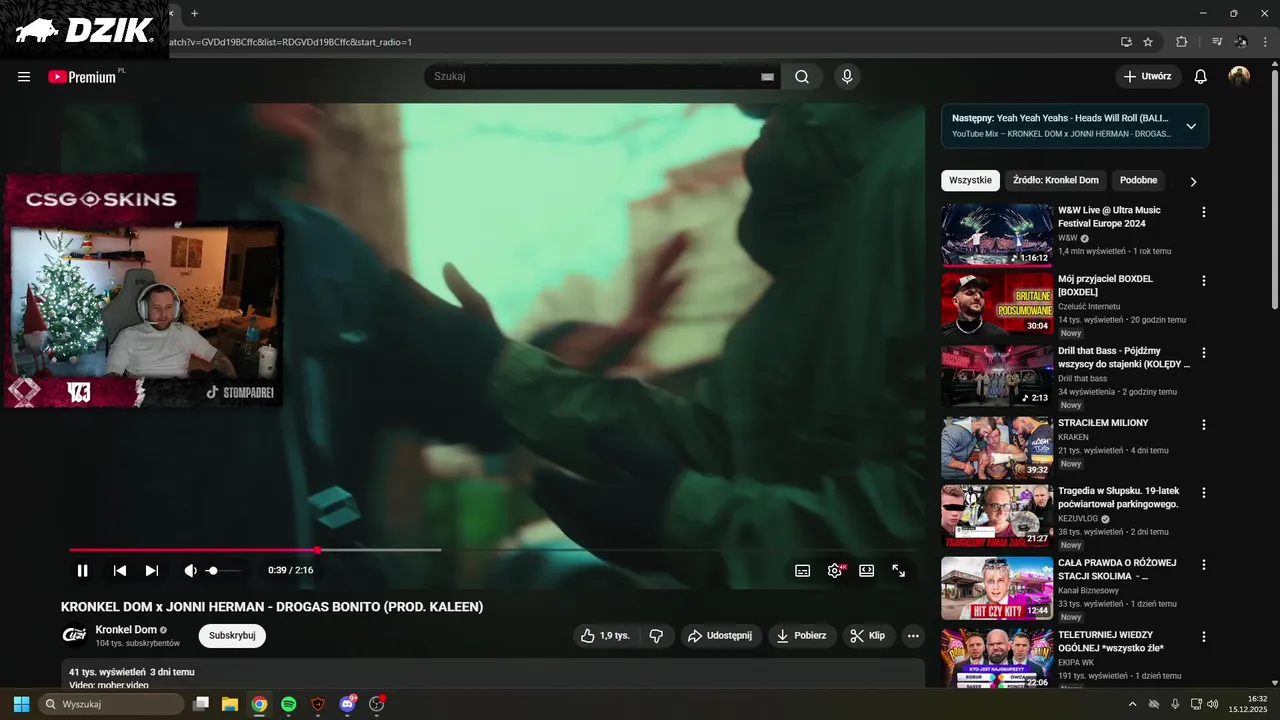This screenshot has width=1280, height=720.
Task: Bookmark this page with star icon
Action: coord(1148,42)
